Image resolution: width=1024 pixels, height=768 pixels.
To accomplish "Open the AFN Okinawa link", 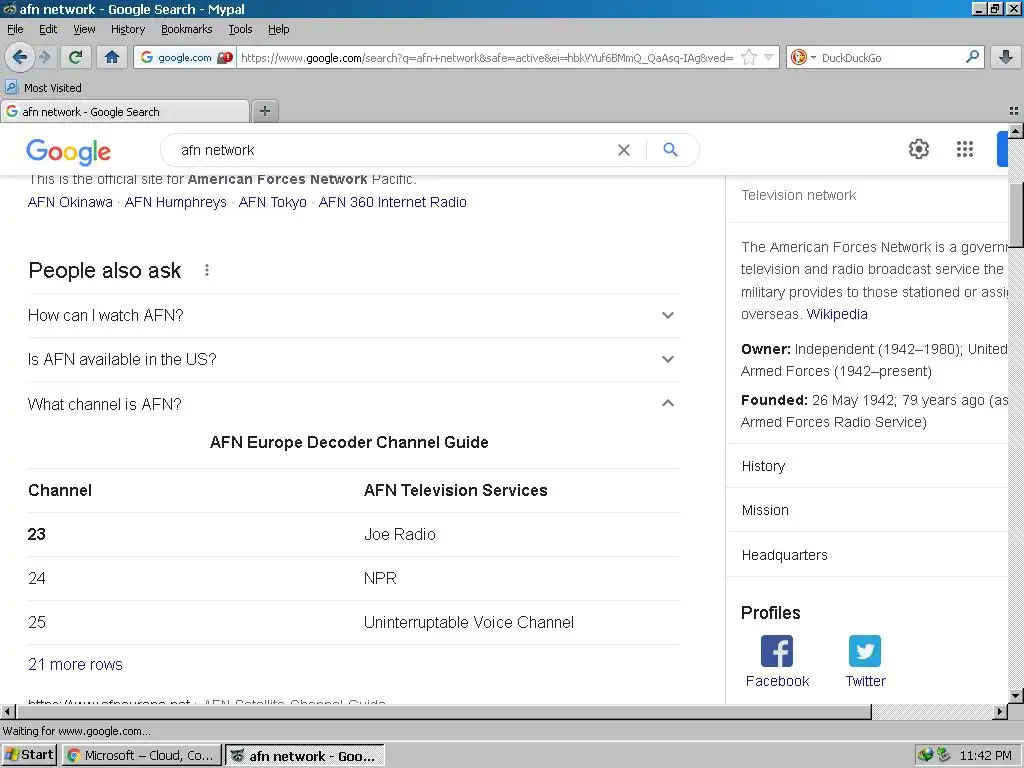I will pos(70,202).
